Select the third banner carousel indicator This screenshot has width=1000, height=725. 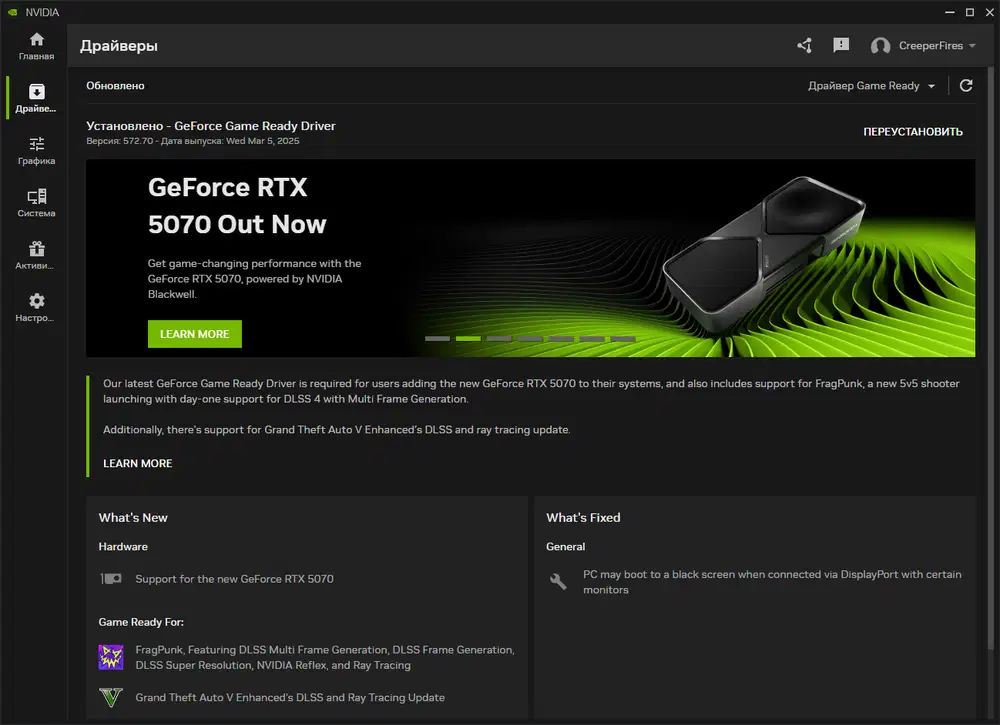tap(499, 339)
